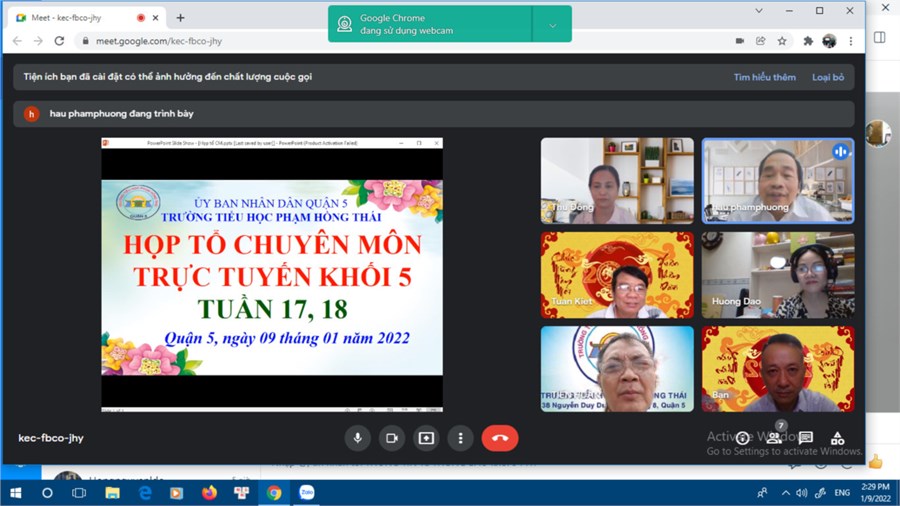Open Chrome tab search dropdown arrow

click(758, 11)
